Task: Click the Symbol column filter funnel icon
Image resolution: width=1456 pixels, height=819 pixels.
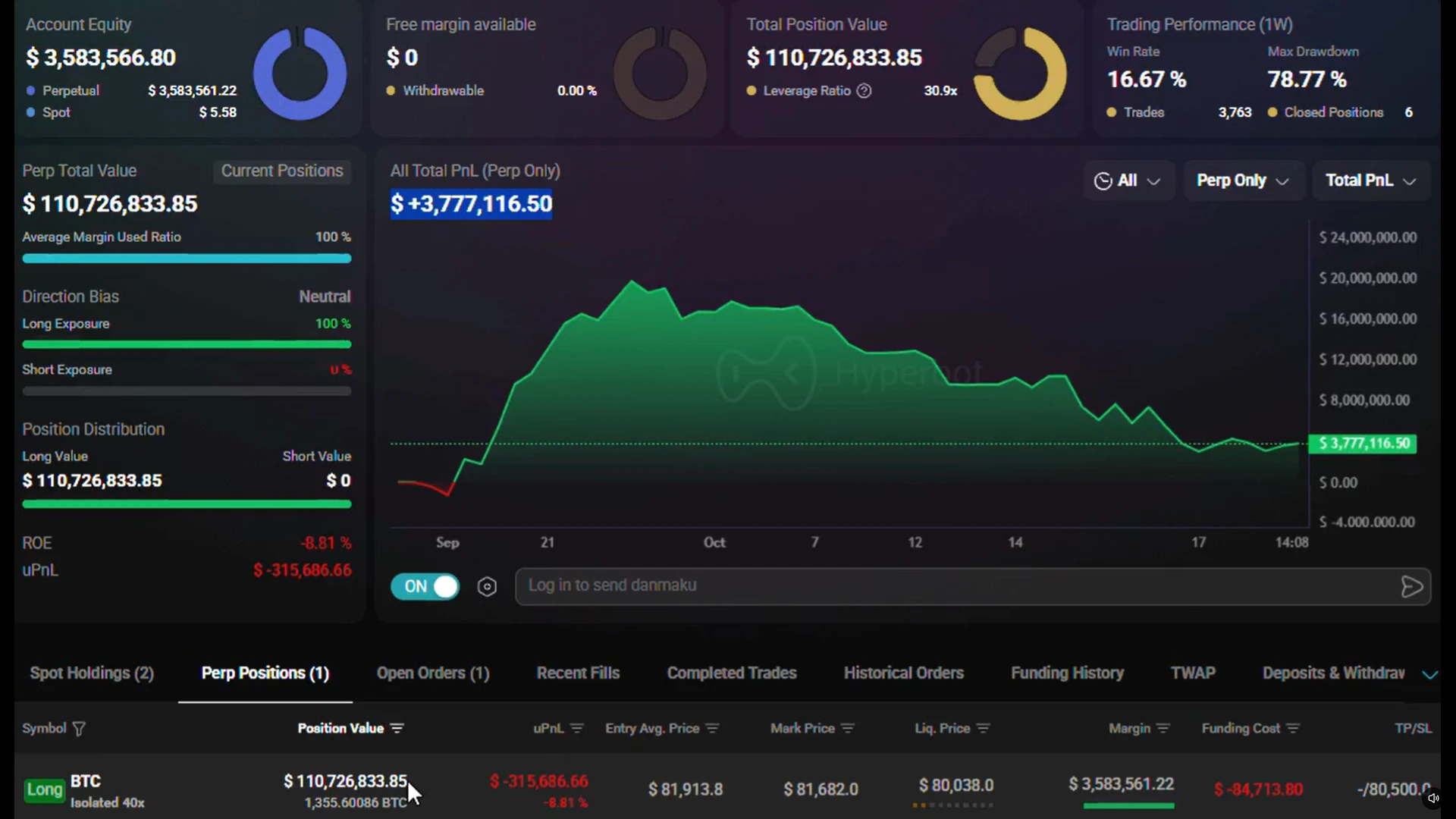Action: (79, 729)
